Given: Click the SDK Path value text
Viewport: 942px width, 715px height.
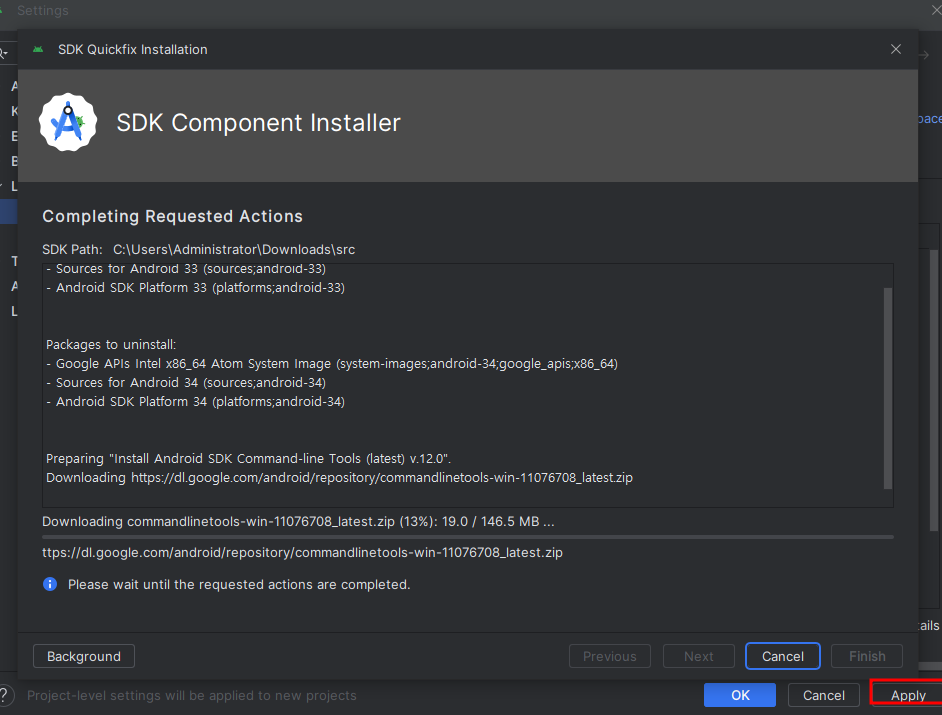Looking at the screenshot, I should (x=234, y=249).
